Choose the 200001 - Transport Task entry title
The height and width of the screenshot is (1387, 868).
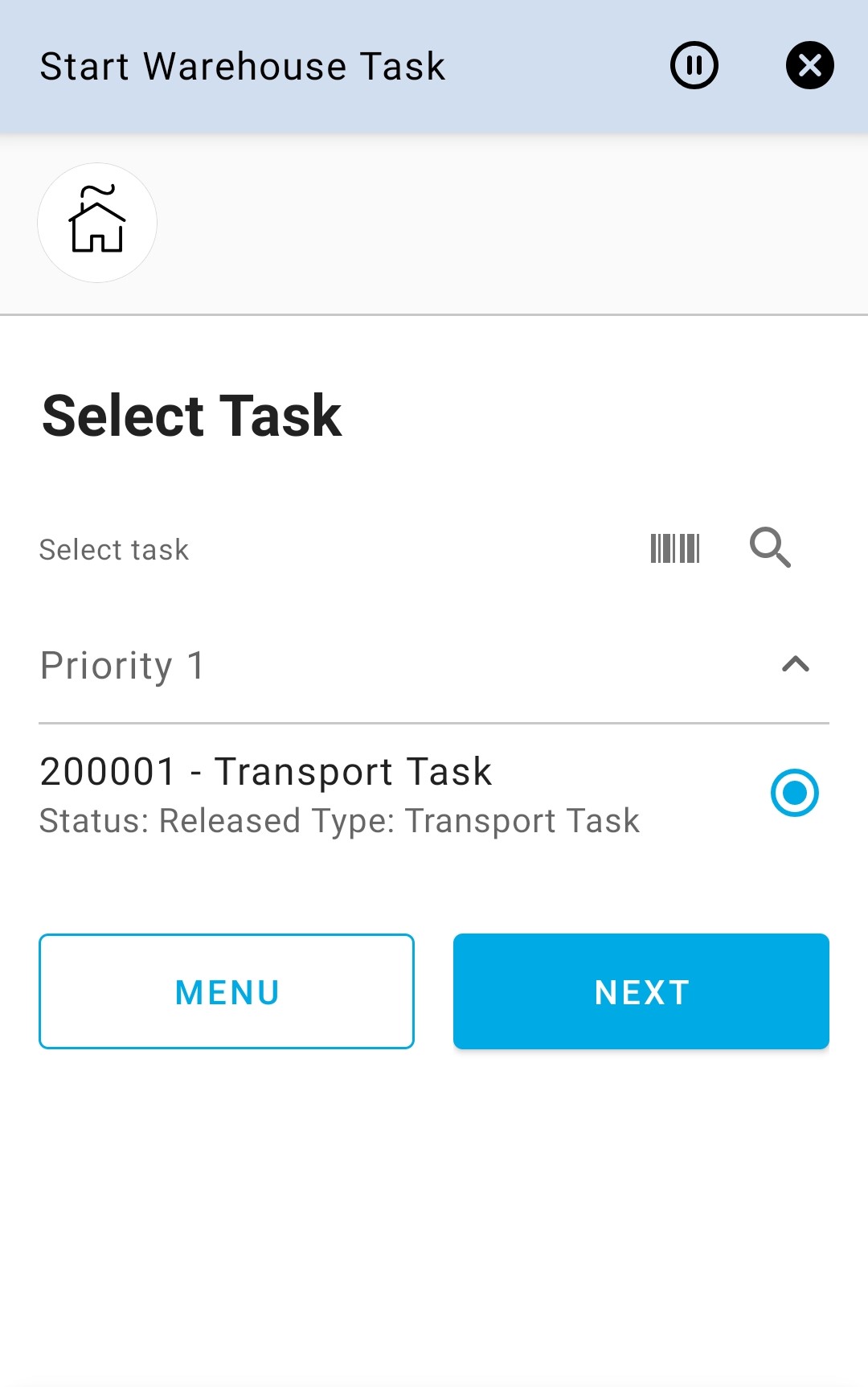265,772
